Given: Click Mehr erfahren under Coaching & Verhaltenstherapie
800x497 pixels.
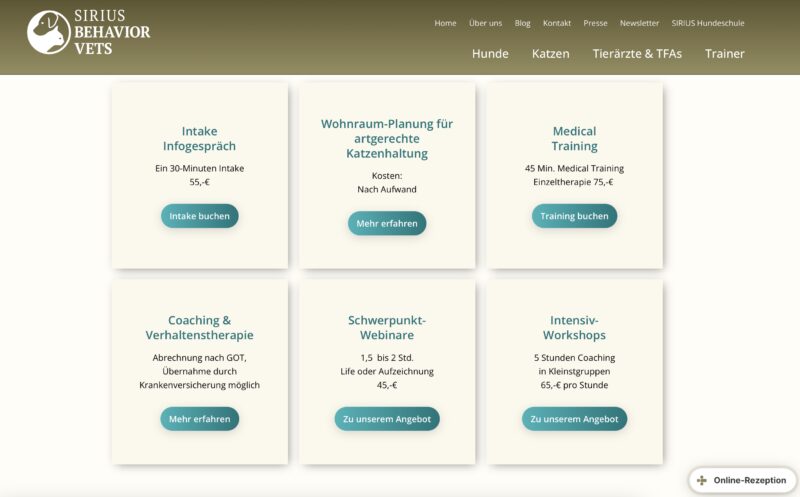Looking at the screenshot, I should (200, 419).
